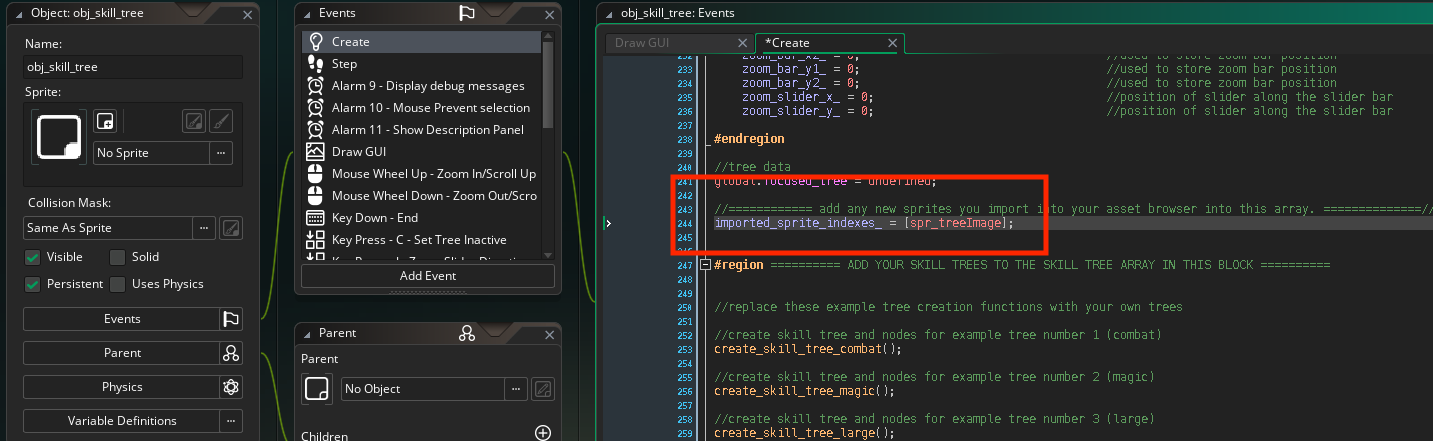Switch to the *Create code tab

point(787,43)
